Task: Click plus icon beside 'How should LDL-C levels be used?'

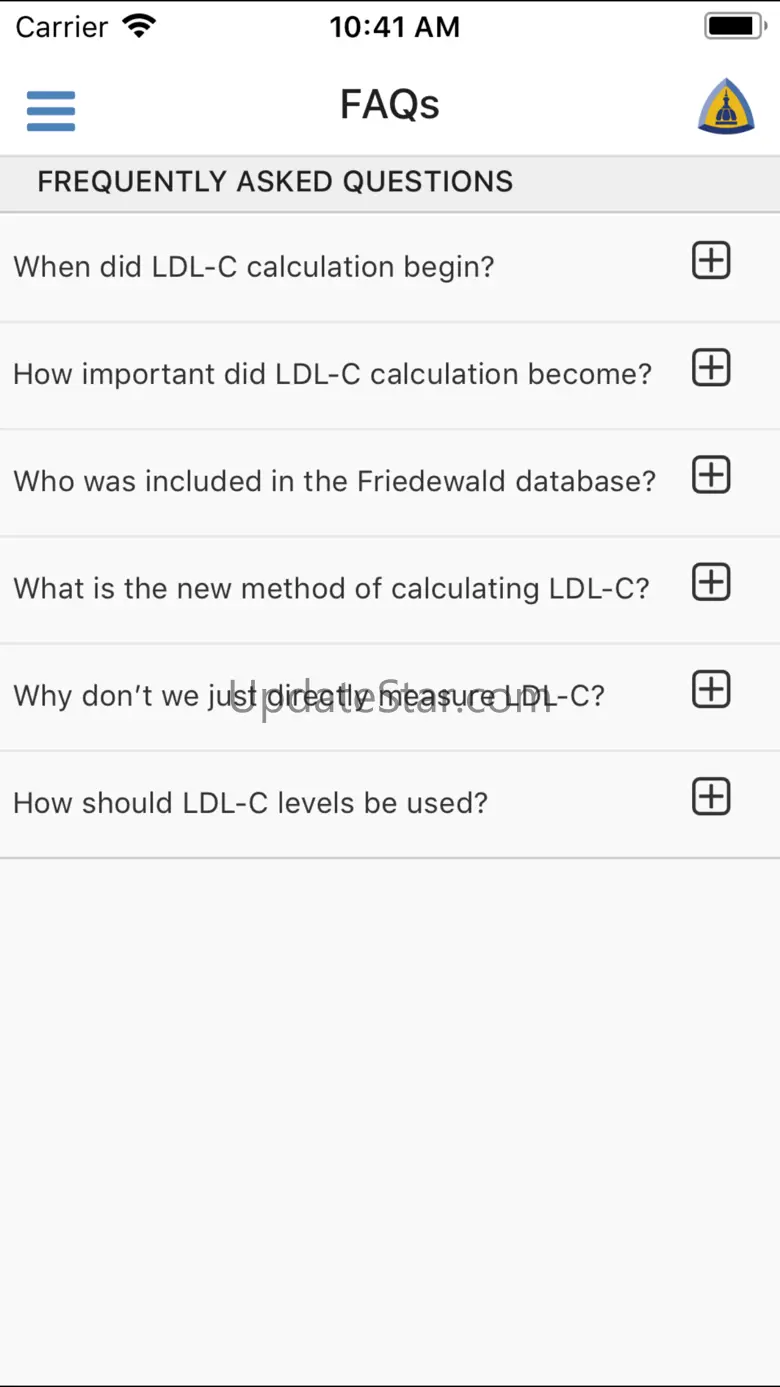Action: [711, 797]
